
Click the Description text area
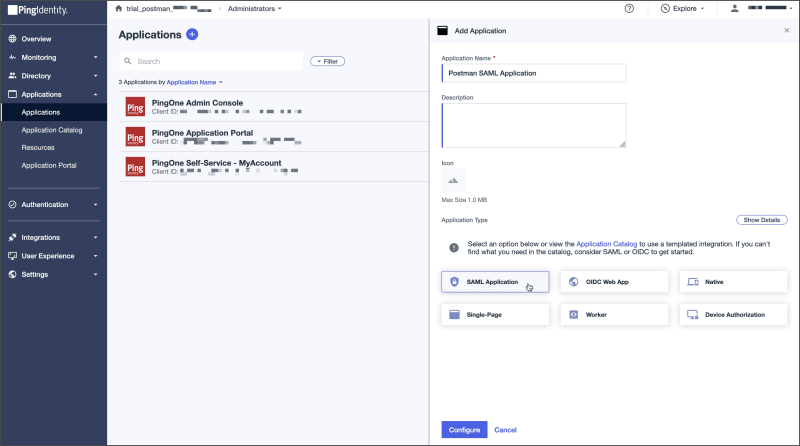tap(534, 126)
